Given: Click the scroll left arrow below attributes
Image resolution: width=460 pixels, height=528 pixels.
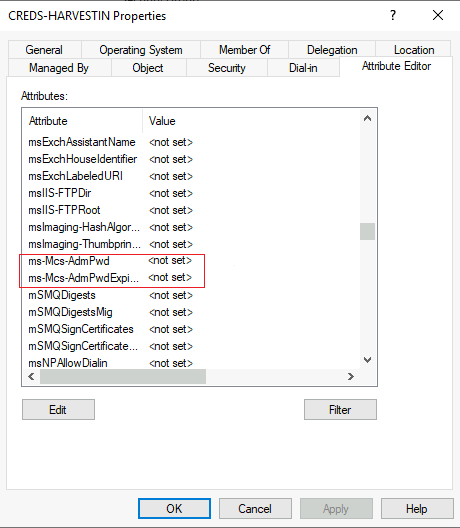Looking at the screenshot, I should (31, 376).
